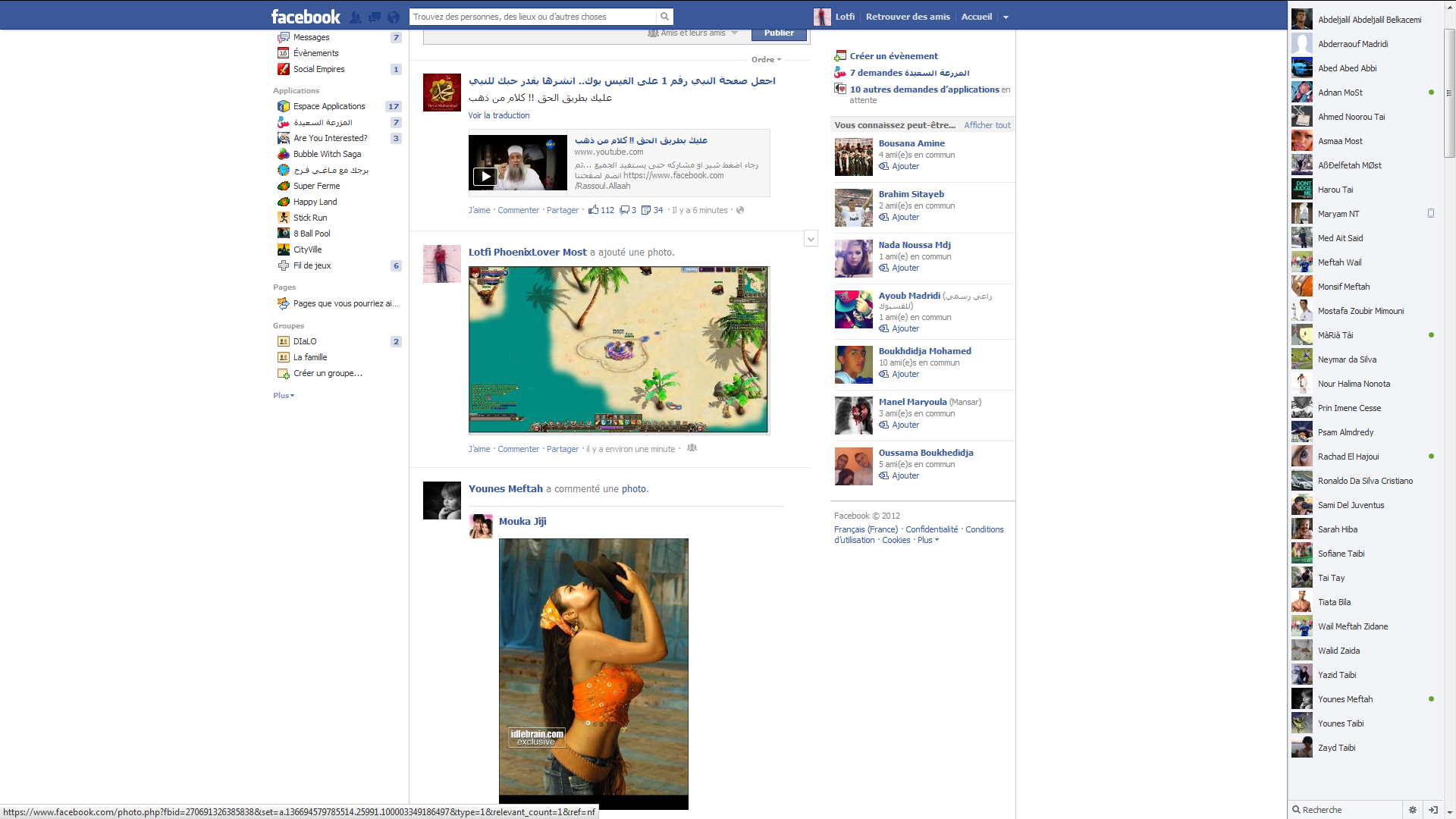Open notifications globe icon
Screen dimensions: 1456x819
[x=393, y=17]
